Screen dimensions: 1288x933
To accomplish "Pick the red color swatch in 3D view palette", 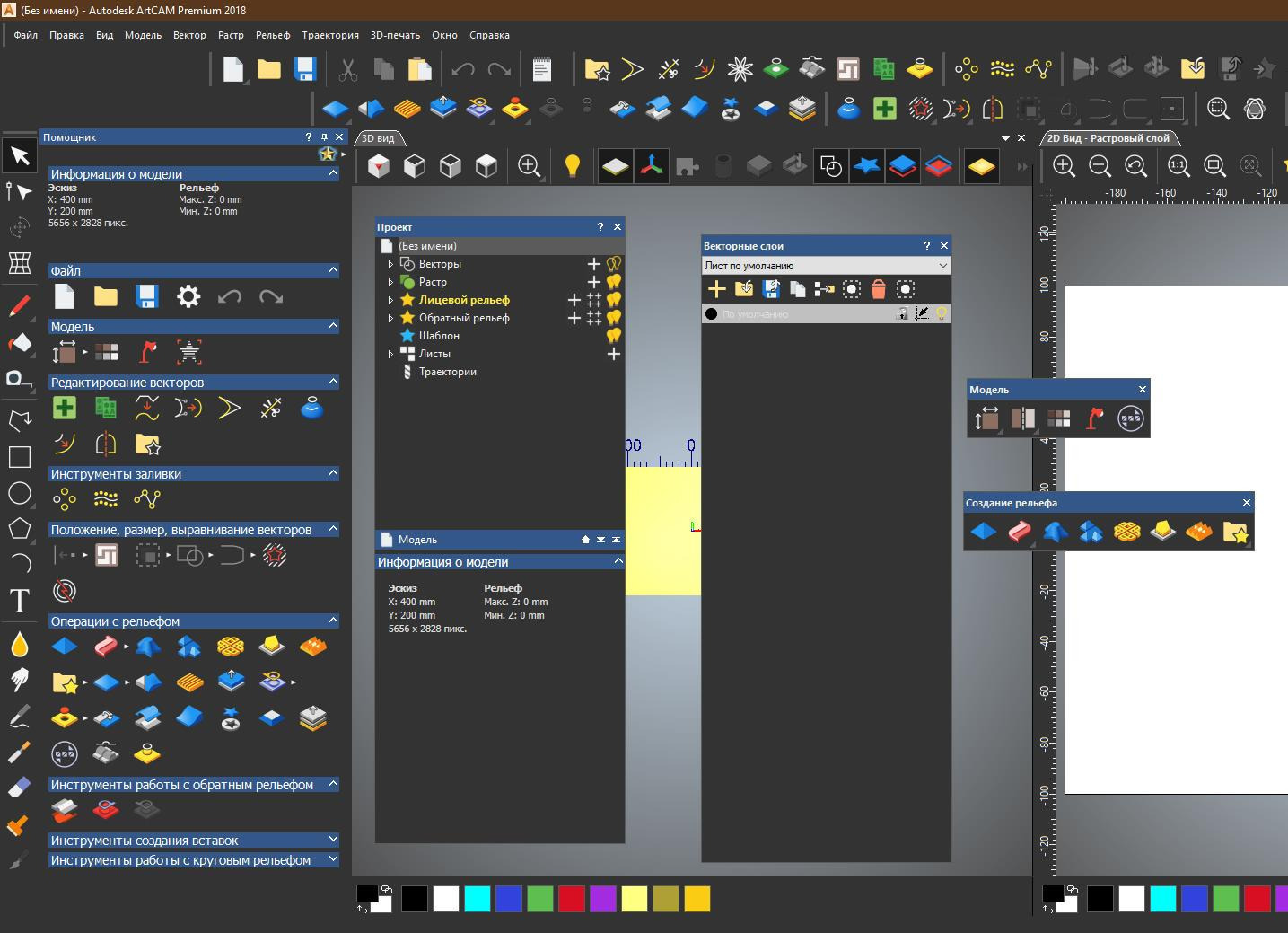I will coord(571,898).
